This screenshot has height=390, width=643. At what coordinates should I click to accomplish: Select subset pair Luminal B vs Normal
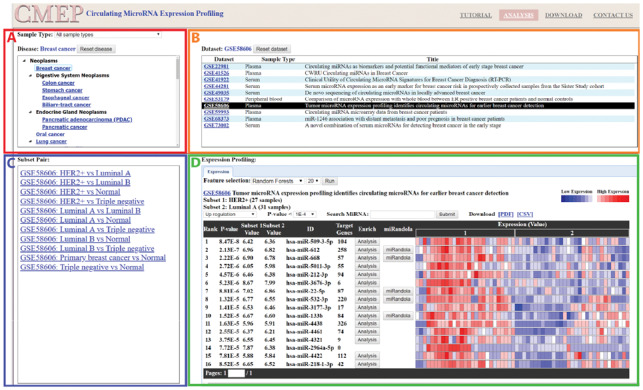point(75,239)
